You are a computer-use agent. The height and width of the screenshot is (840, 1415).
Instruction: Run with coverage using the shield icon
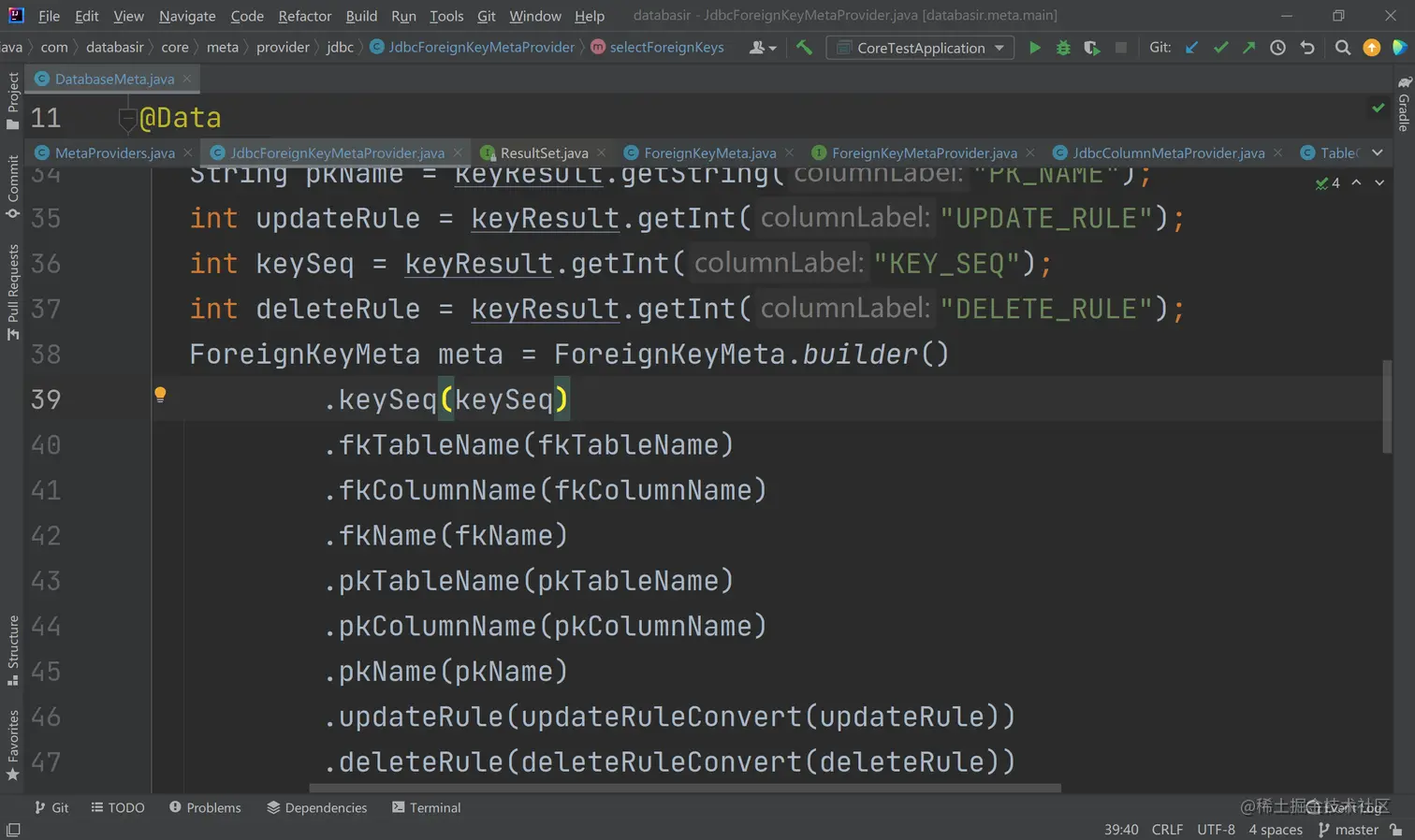[x=1092, y=48]
